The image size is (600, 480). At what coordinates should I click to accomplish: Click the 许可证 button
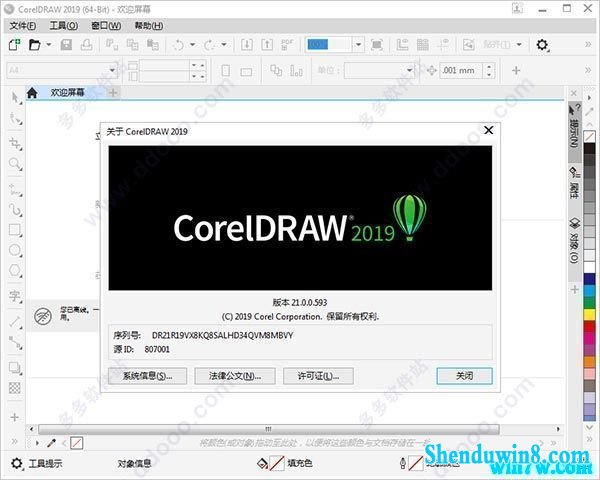(318, 376)
